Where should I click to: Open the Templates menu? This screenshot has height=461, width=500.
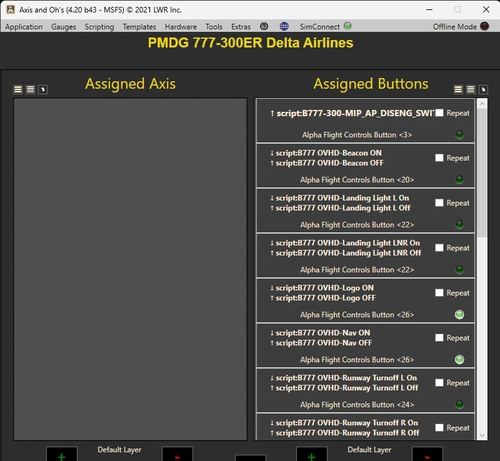coord(139,27)
